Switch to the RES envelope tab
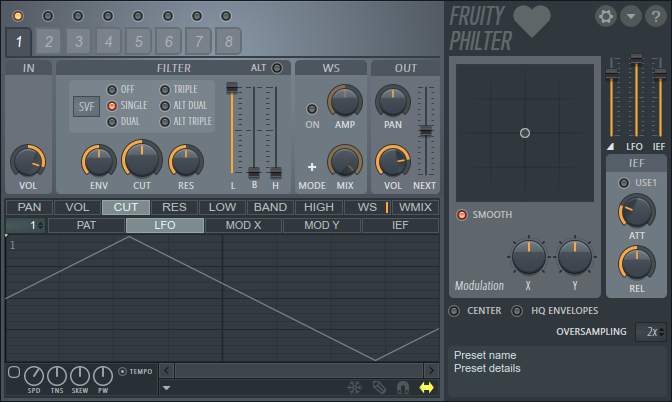This screenshot has width=672, height=402. pos(175,207)
